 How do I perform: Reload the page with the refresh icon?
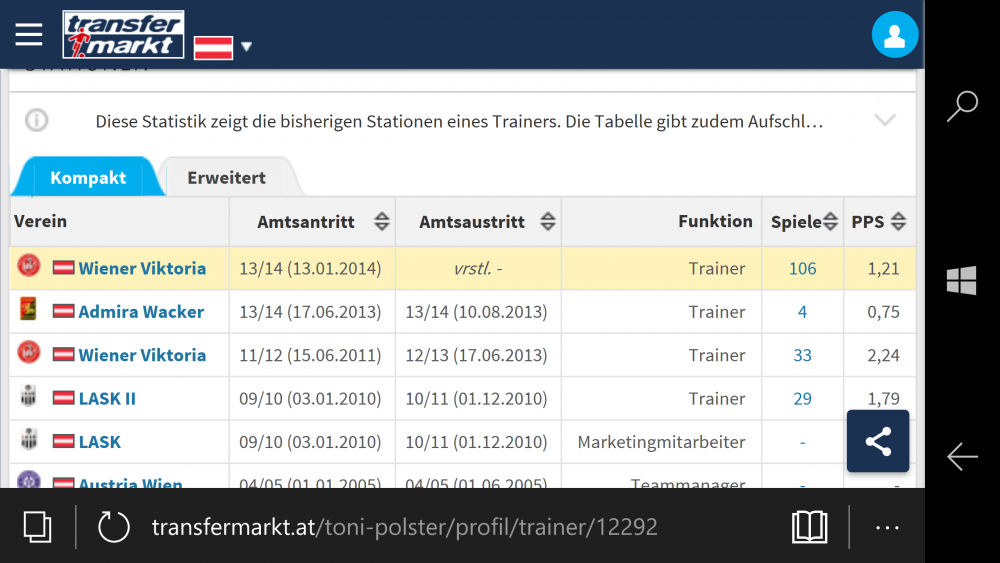coord(114,527)
